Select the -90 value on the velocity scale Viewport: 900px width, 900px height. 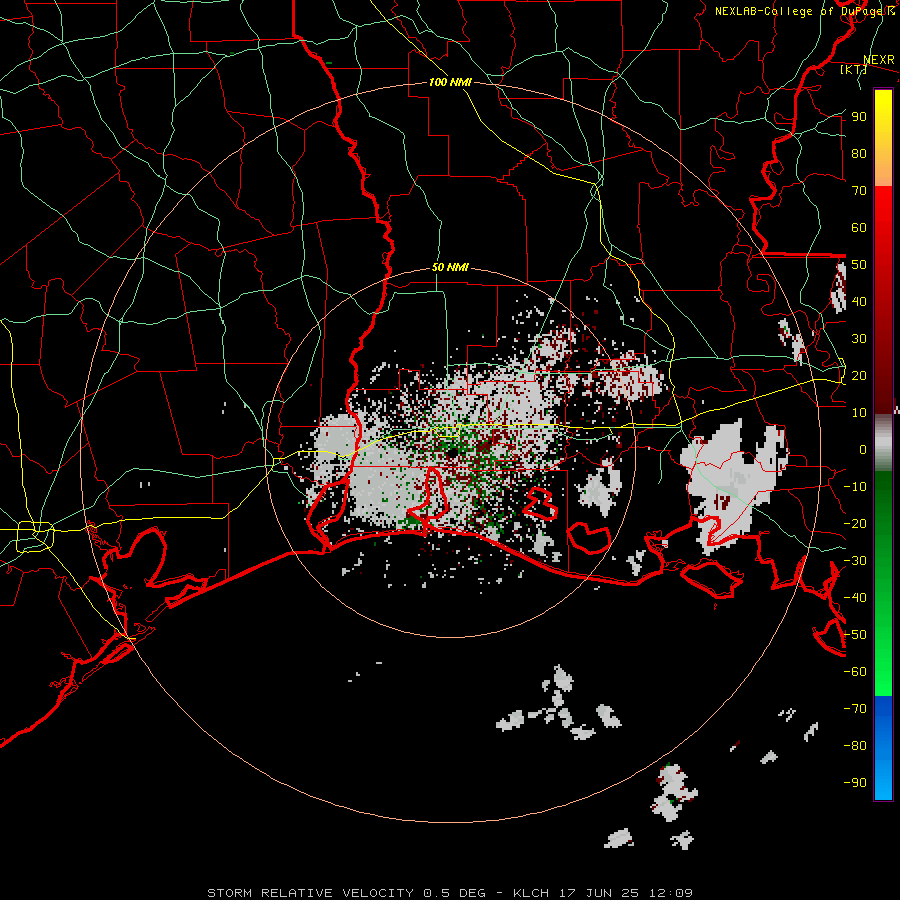(855, 783)
